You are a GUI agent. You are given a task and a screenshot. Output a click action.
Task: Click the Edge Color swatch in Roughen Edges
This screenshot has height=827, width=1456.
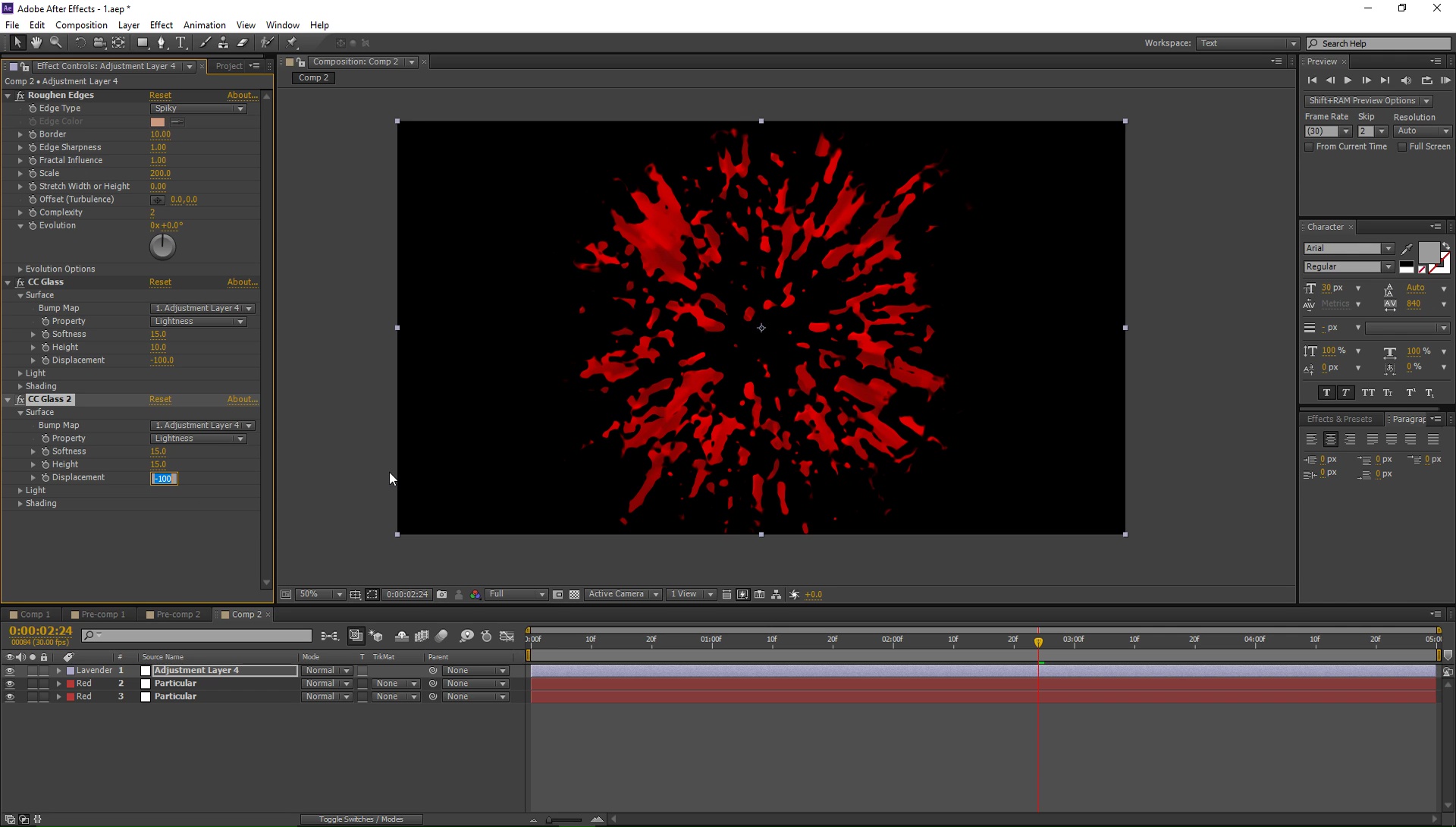(157, 121)
